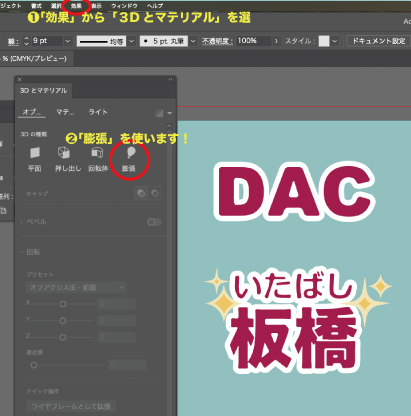Click the second キャップ cap icon
The width and height of the screenshot is (411, 416).
click(155, 193)
